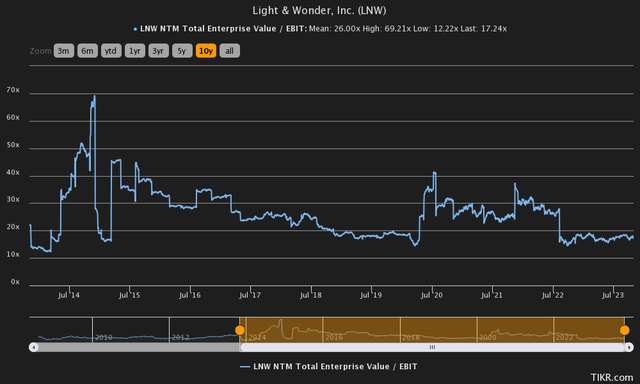Click the scrollbar right arrow
Screen dimensions: 640x384
(x=629, y=347)
